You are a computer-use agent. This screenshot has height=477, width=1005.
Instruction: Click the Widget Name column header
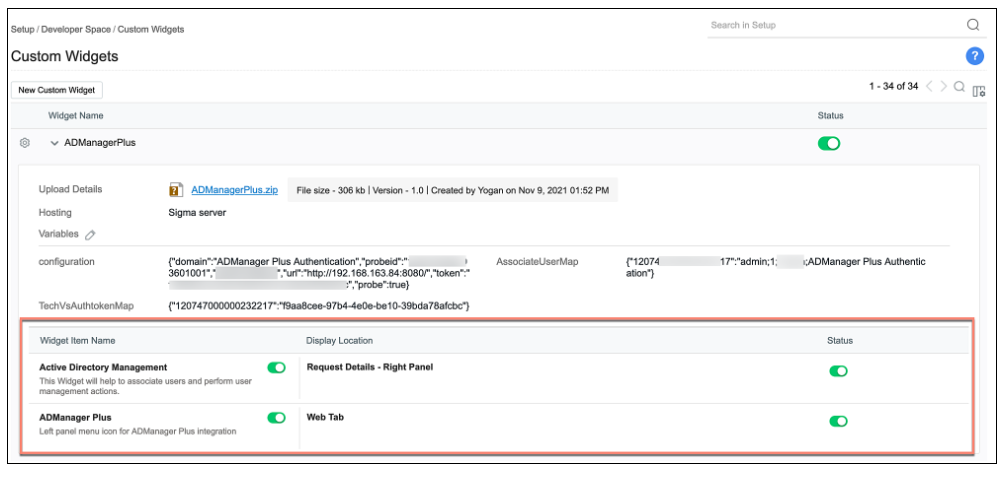coord(76,115)
